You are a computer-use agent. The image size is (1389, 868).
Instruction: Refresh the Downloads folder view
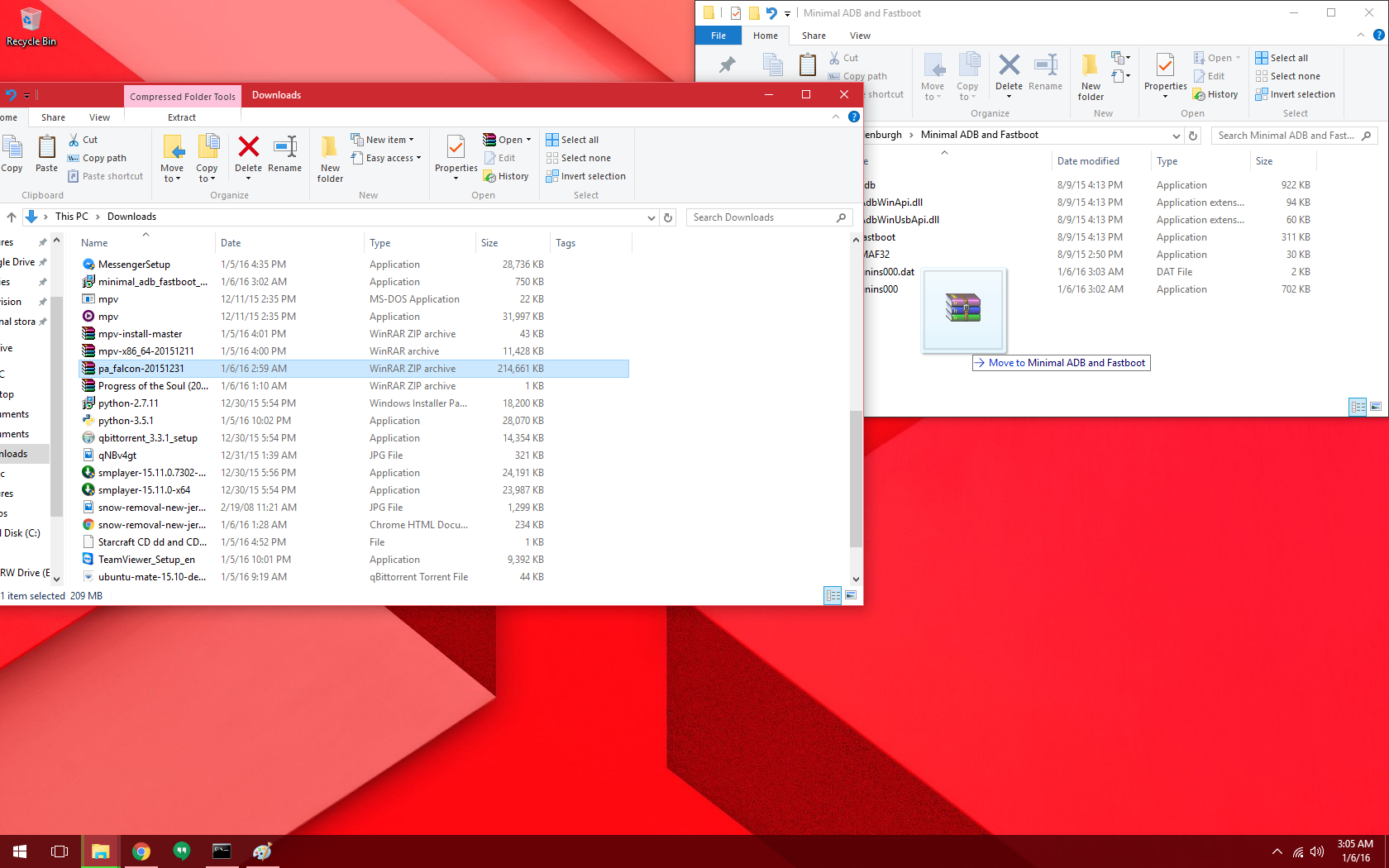[x=668, y=217]
